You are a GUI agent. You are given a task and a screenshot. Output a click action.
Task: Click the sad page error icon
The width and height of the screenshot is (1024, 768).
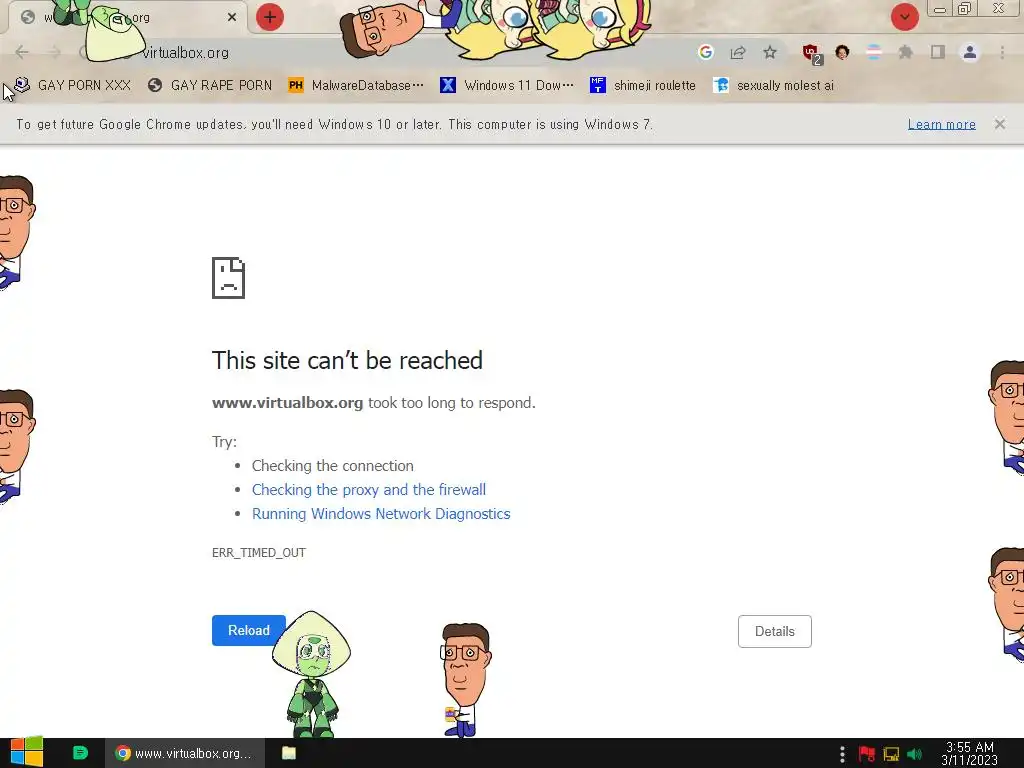click(x=229, y=278)
